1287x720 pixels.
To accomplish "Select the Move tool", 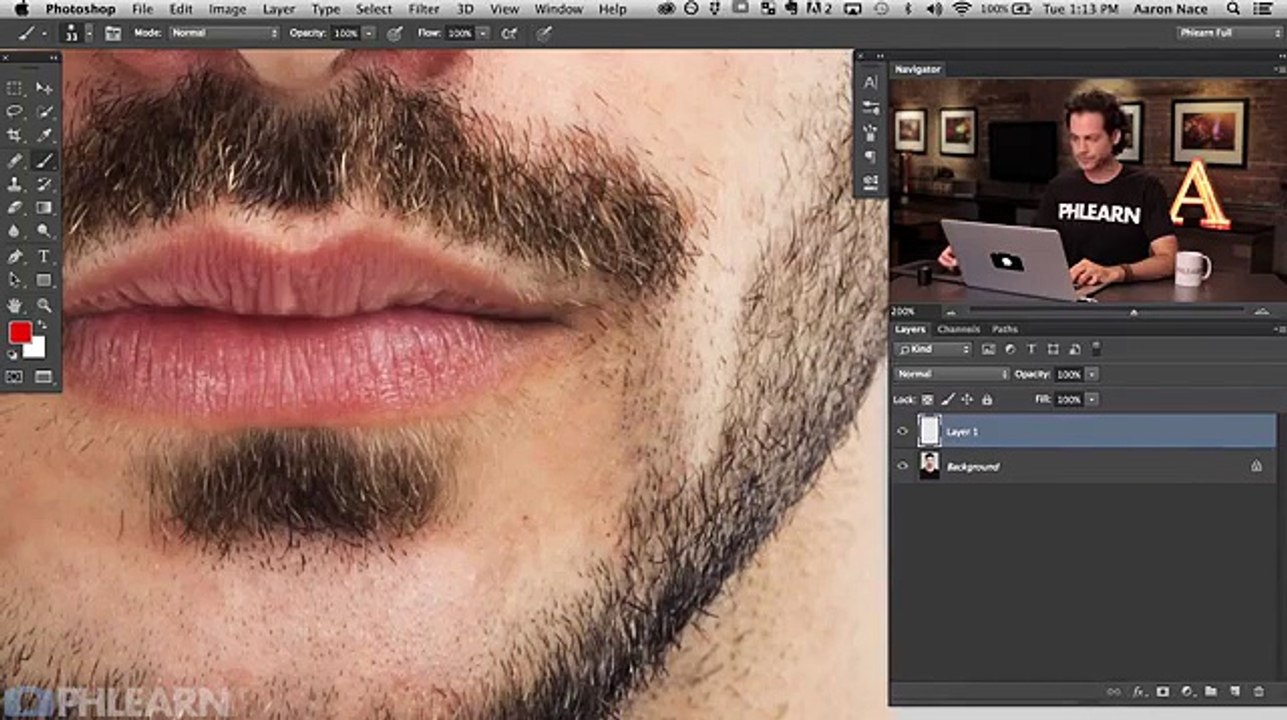I will (44, 88).
